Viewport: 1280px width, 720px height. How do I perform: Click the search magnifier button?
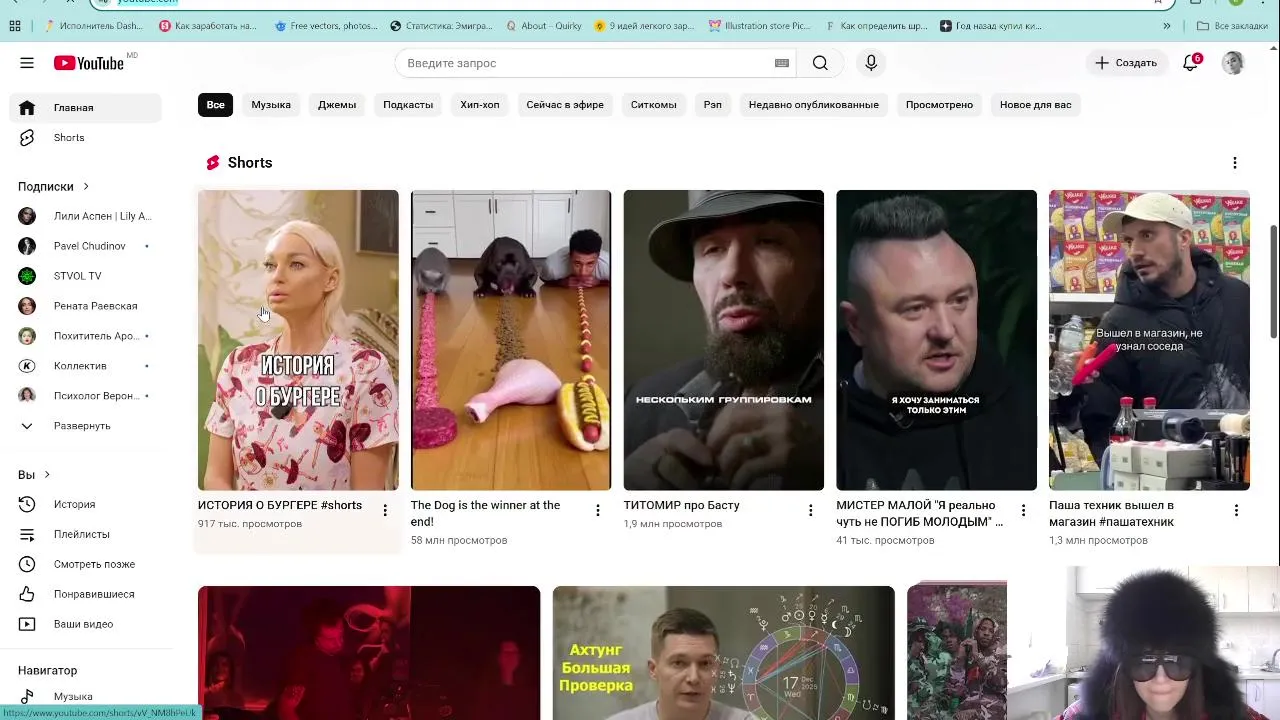[820, 63]
